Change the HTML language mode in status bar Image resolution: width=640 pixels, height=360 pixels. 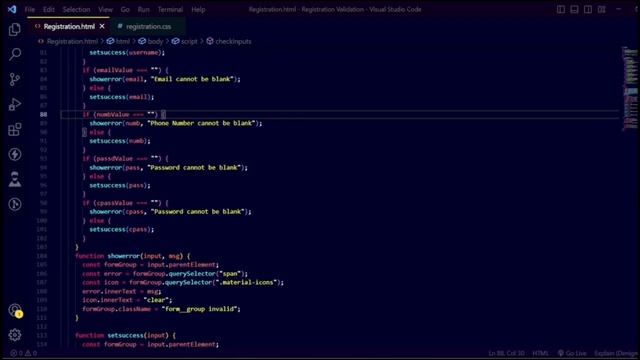pos(540,353)
